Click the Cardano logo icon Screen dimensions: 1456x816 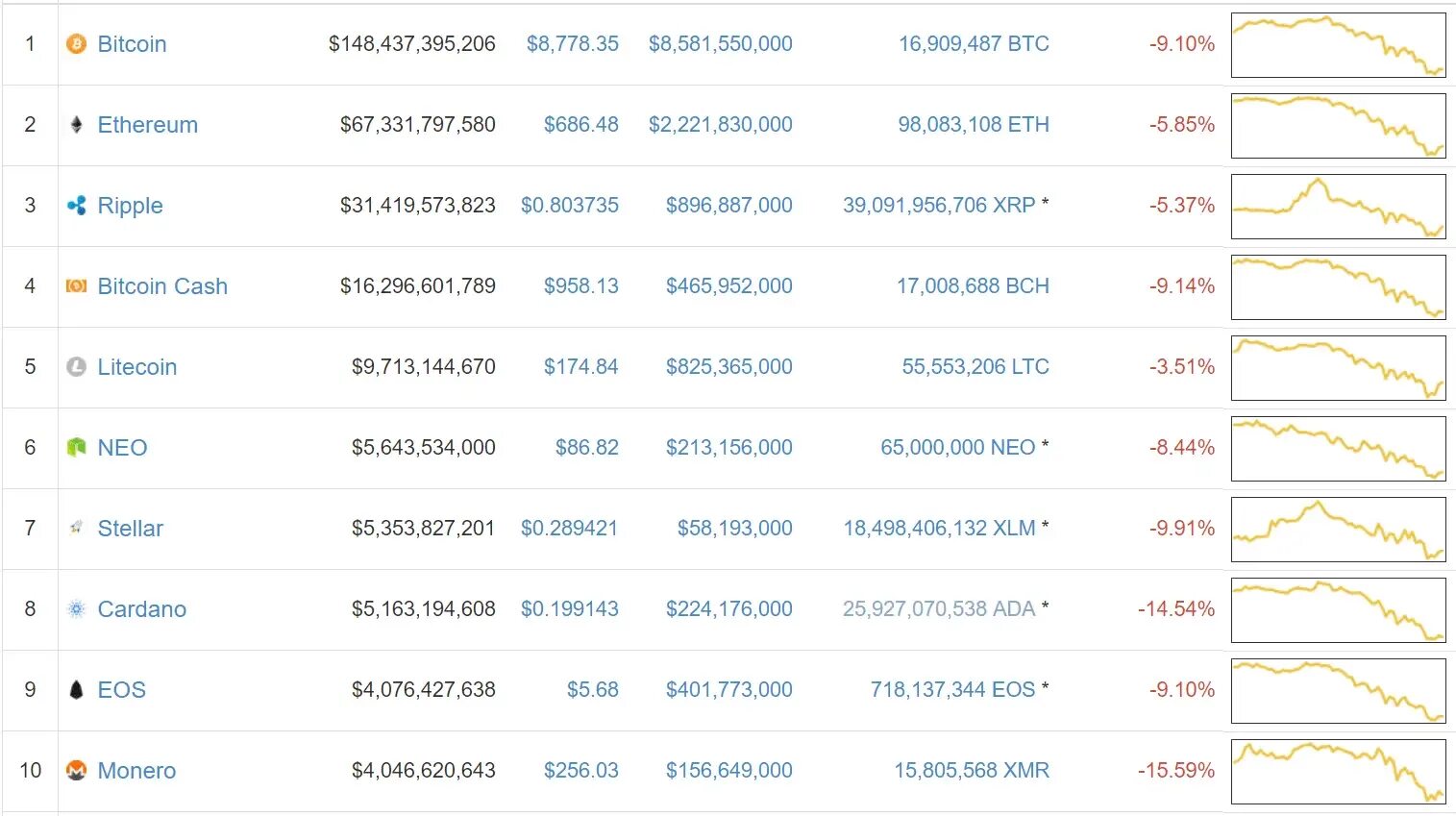76,609
